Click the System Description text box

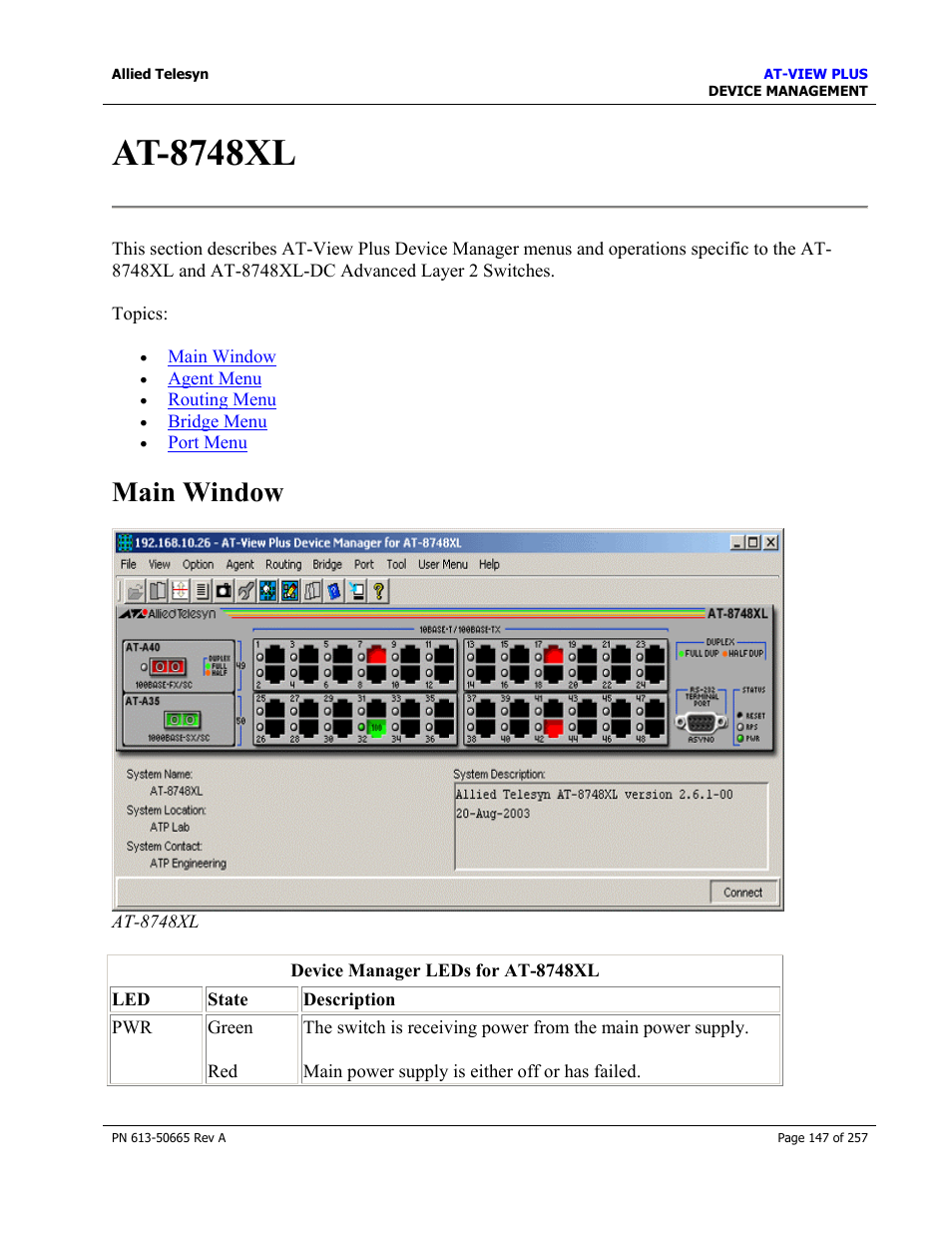coord(612,827)
